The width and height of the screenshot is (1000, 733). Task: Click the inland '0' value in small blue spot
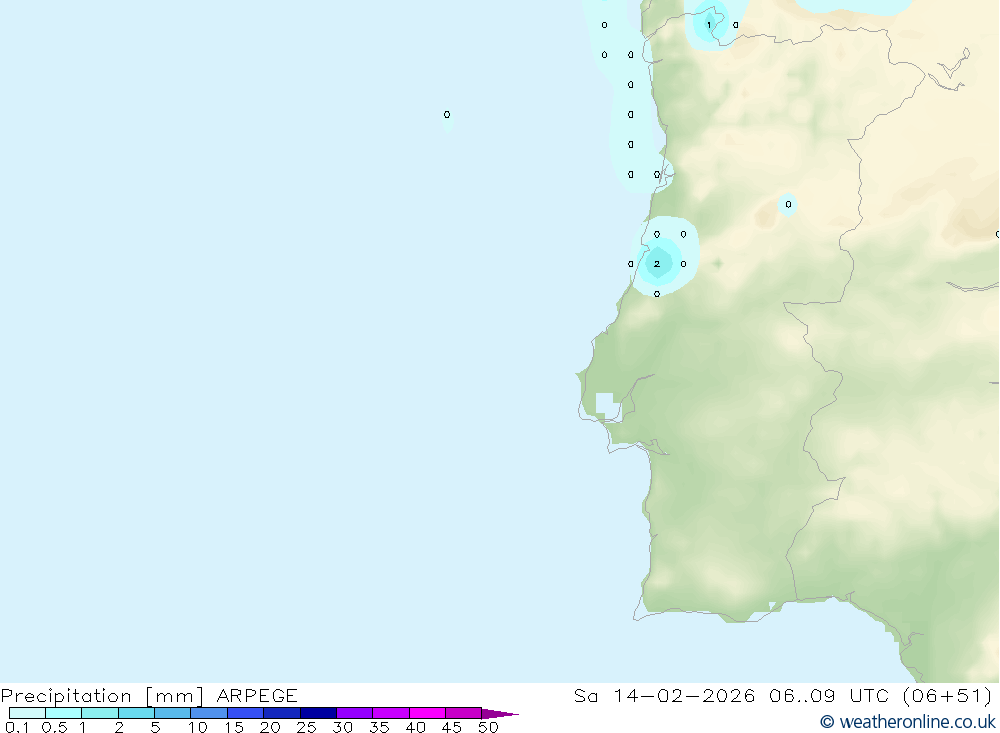pyautogui.click(x=788, y=204)
